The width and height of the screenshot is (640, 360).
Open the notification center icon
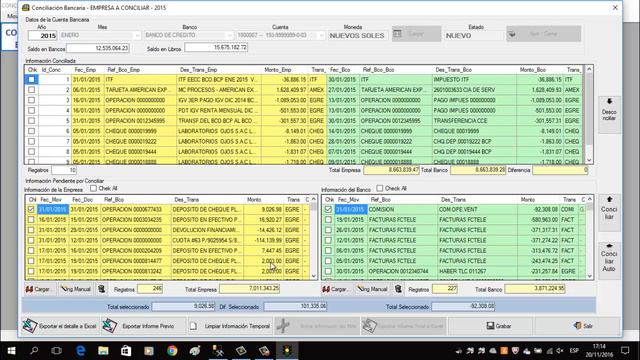pos(625,350)
